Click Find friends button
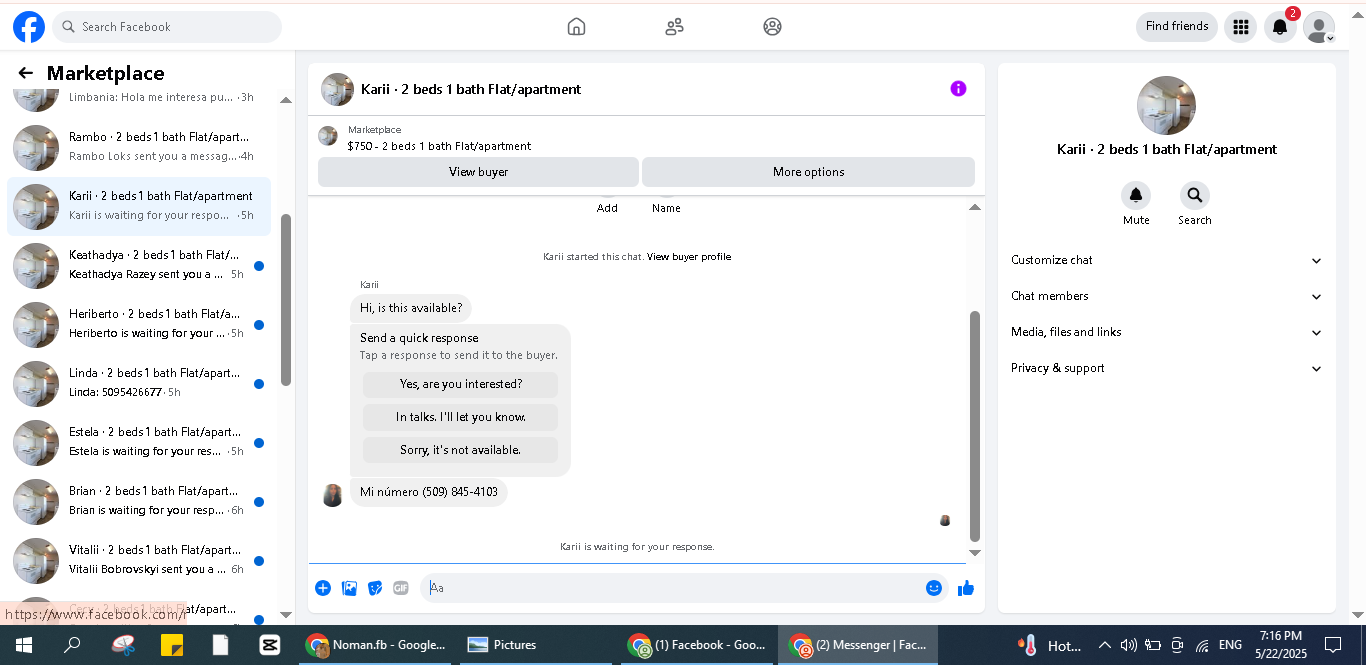The width and height of the screenshot is (1366, 665). tap(1177, 27)
